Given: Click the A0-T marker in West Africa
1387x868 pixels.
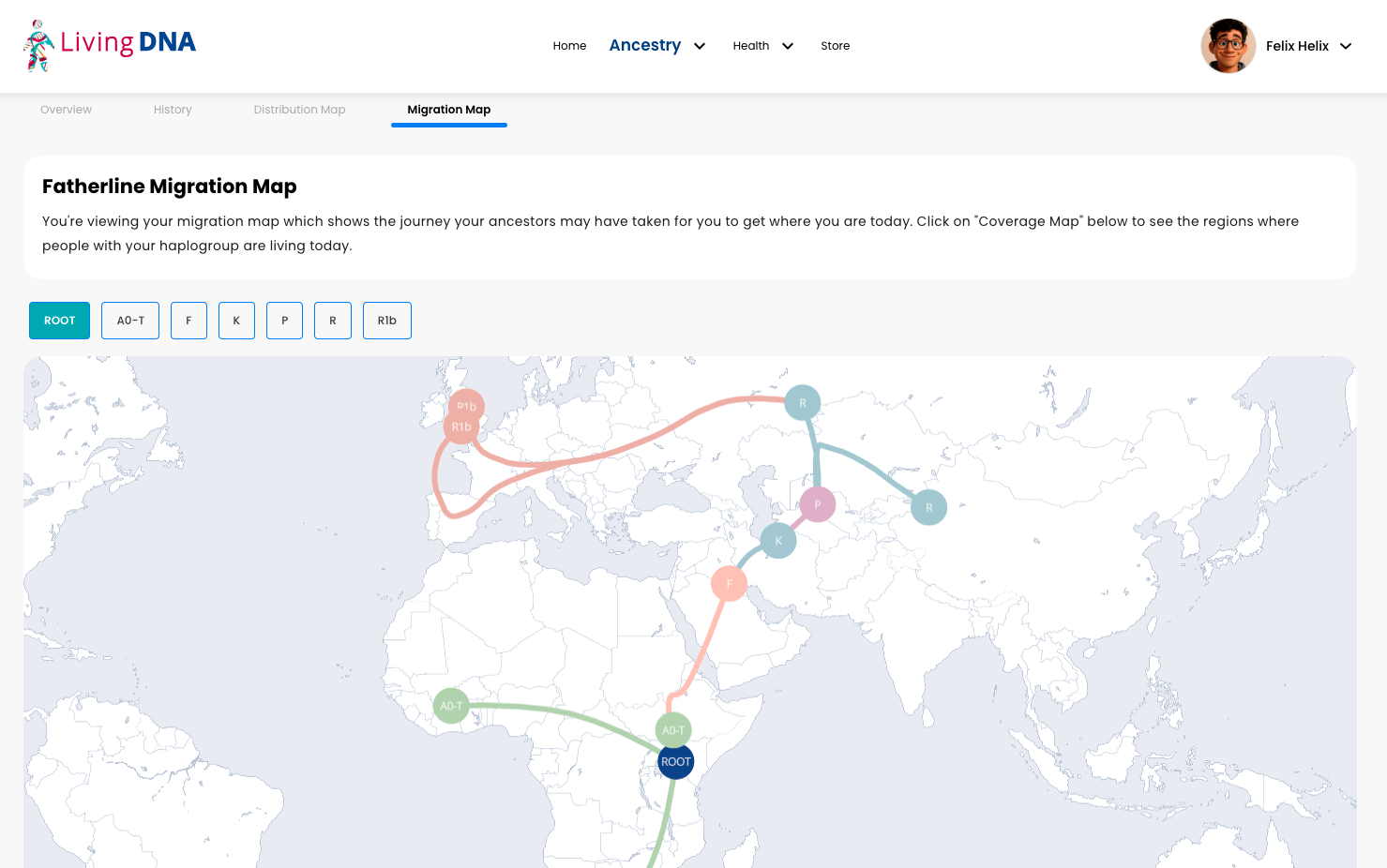Looking at the screenshot, I should [x=451, y=706].
